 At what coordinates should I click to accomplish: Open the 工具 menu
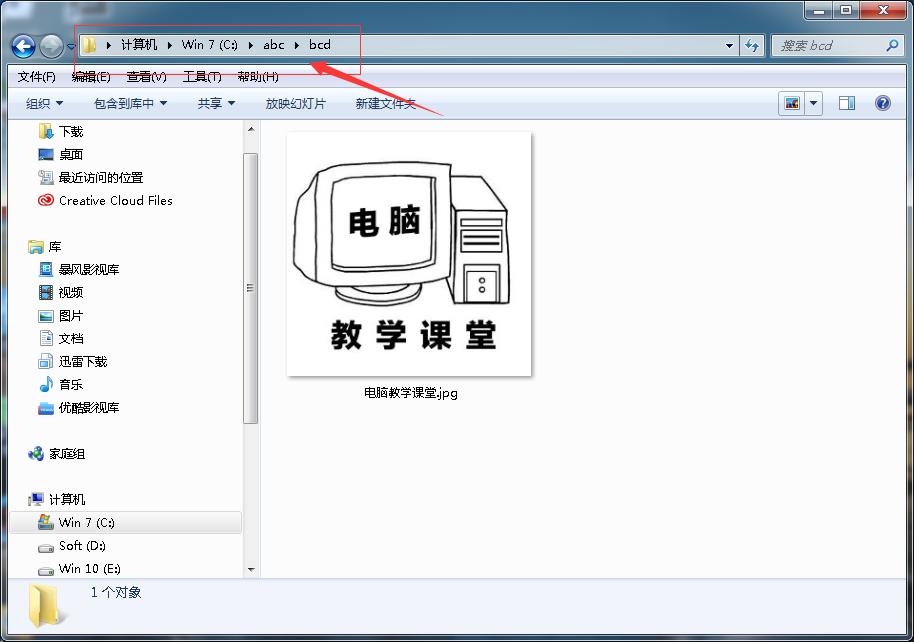[x=198, y=76]
